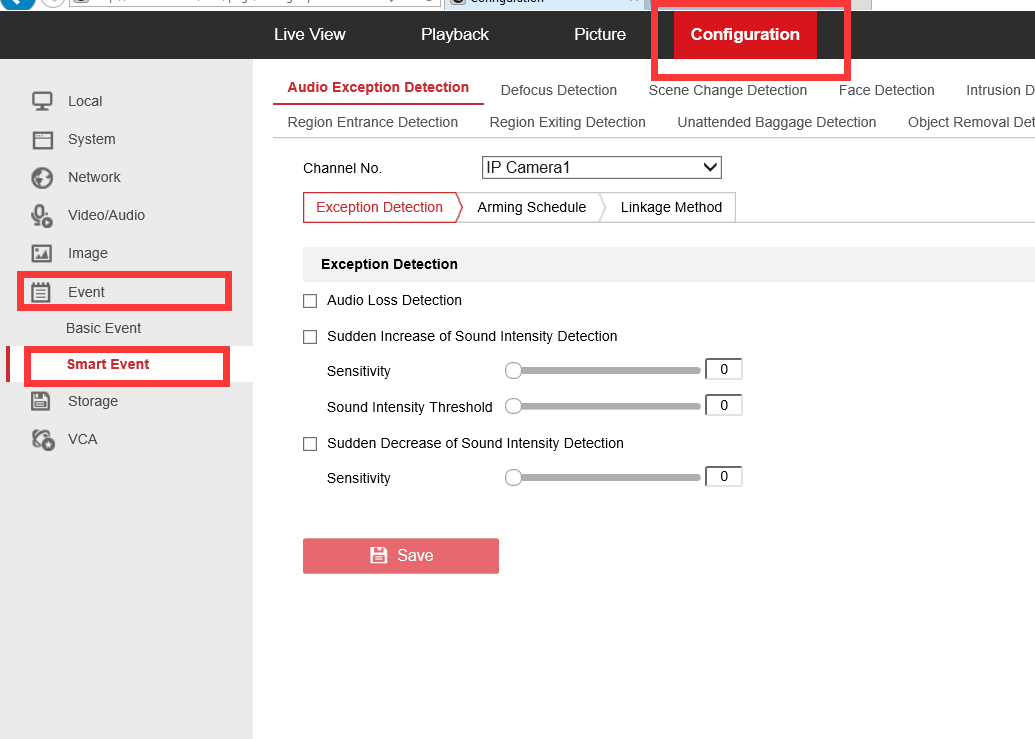Viewport: 1035px width, 739px height.
Task: Click the Sound Intensity Threshold slider handle
Action: click(513, 407)
